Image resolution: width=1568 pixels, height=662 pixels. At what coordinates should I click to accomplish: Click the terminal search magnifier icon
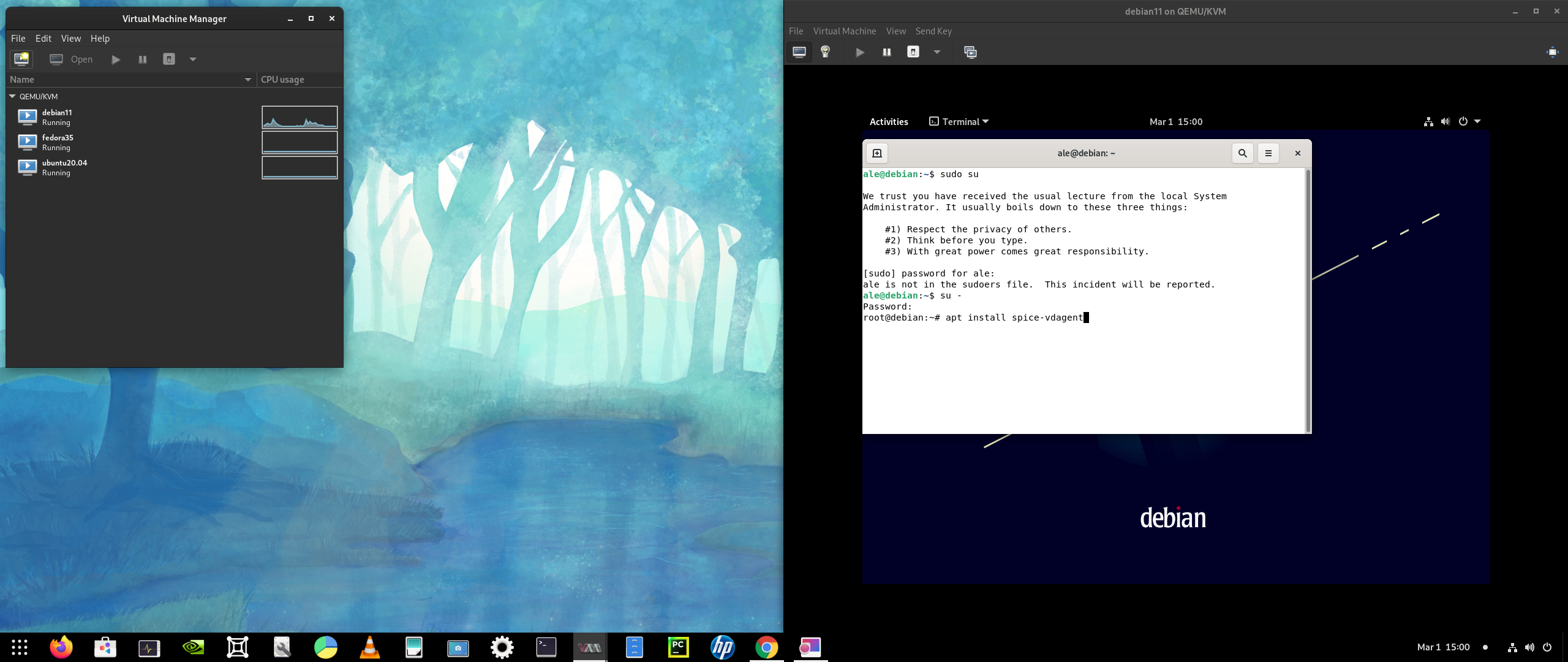coord(1242,153)
